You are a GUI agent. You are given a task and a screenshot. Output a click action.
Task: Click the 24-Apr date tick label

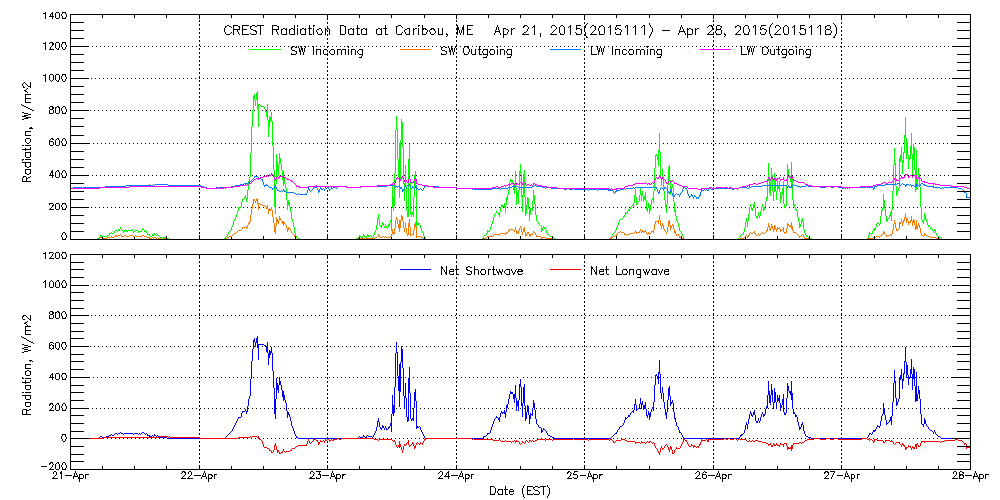[x=457, y=477]
